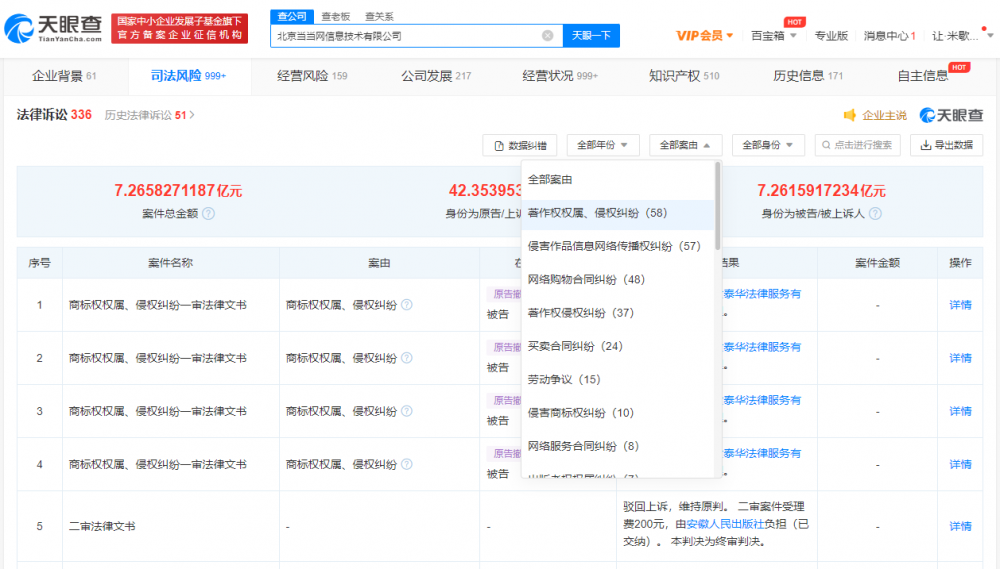Switch to the 知识产权 tab
1000x569 pixels.
(x=684, y=76)
